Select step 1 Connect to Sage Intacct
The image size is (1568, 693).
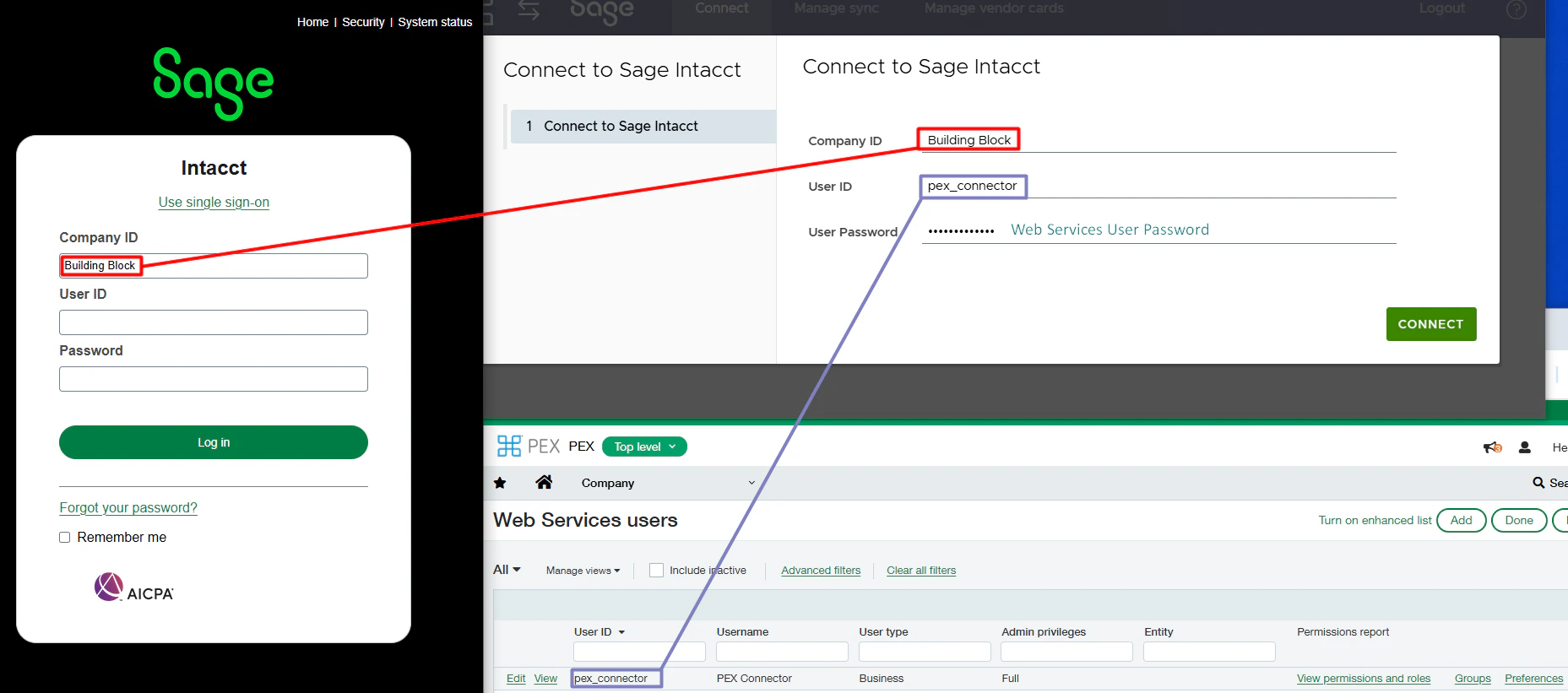[643, 127]
